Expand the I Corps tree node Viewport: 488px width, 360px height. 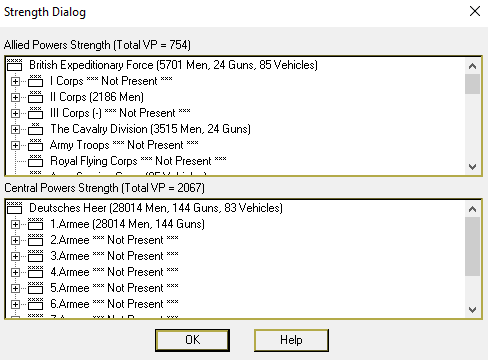point(15,81)
